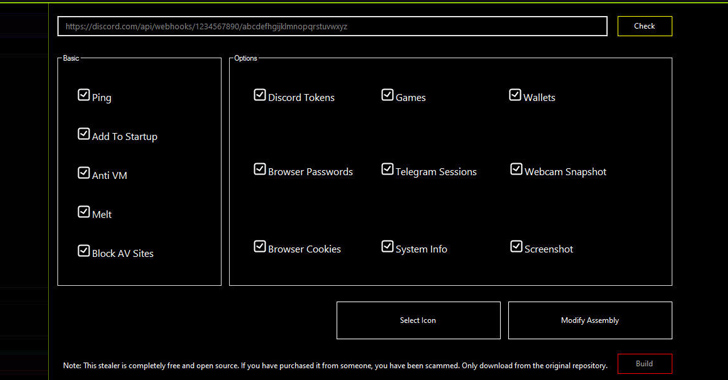Toggle the Discord Tokens checkbox
This screenshot has width=728, height=380.
[260, 95]
